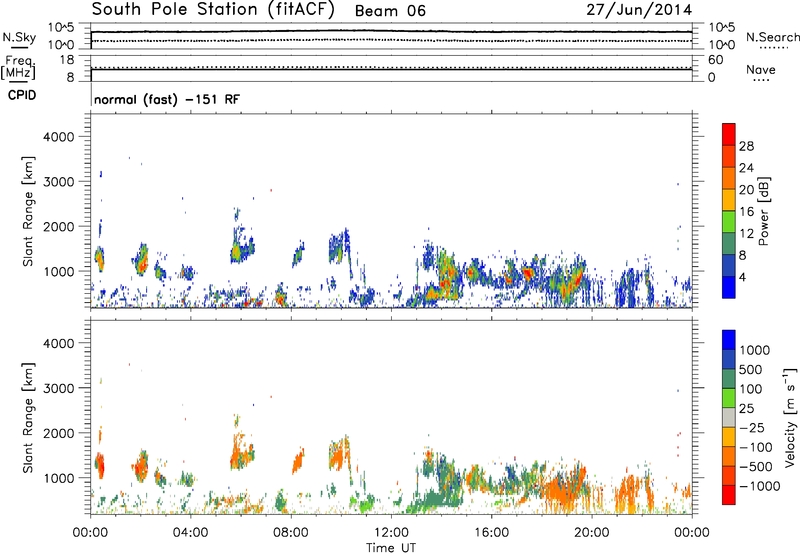
Task: Click the '16' power color bar label
Action: coord(746,212)
